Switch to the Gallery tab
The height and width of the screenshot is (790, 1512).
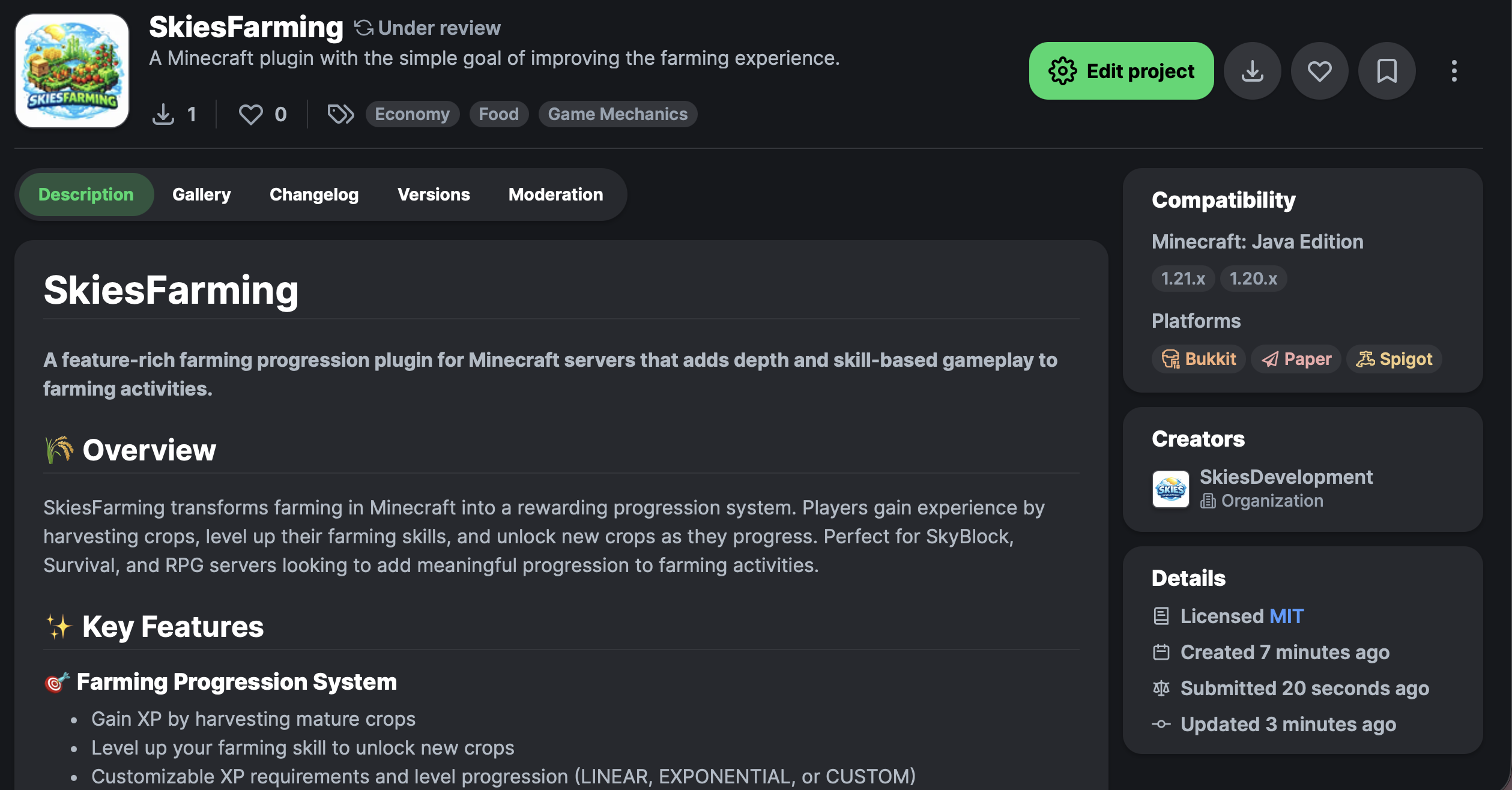[x=201, y=194]
